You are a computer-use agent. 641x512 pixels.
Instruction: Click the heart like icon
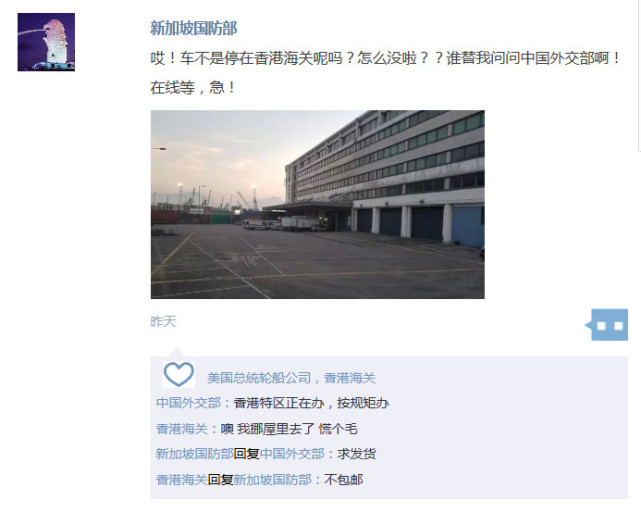tap(179, 375)
